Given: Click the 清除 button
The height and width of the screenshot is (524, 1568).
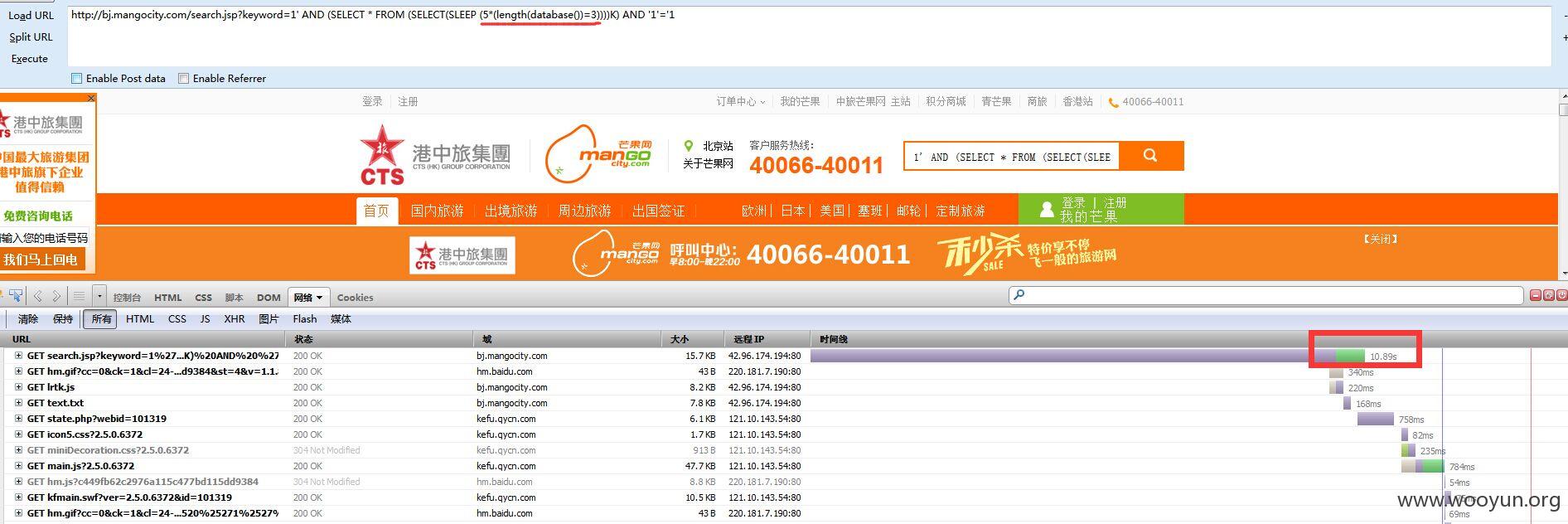Looking at the screenshot, I should point(28,319).
